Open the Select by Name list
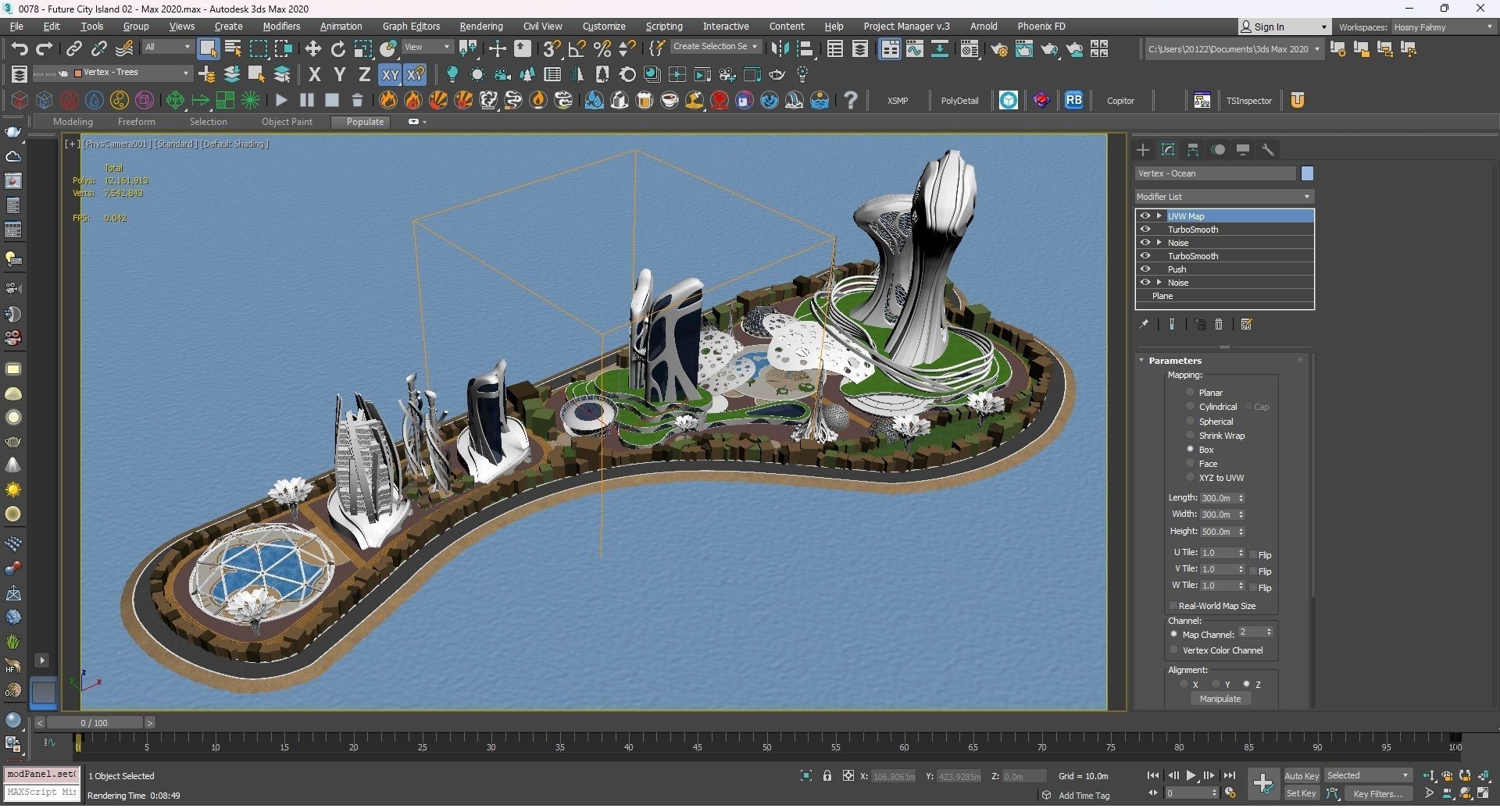Image resolution: width=1500 pixels, height=812 pixels. pyautogui.click(x=233, y=49)
